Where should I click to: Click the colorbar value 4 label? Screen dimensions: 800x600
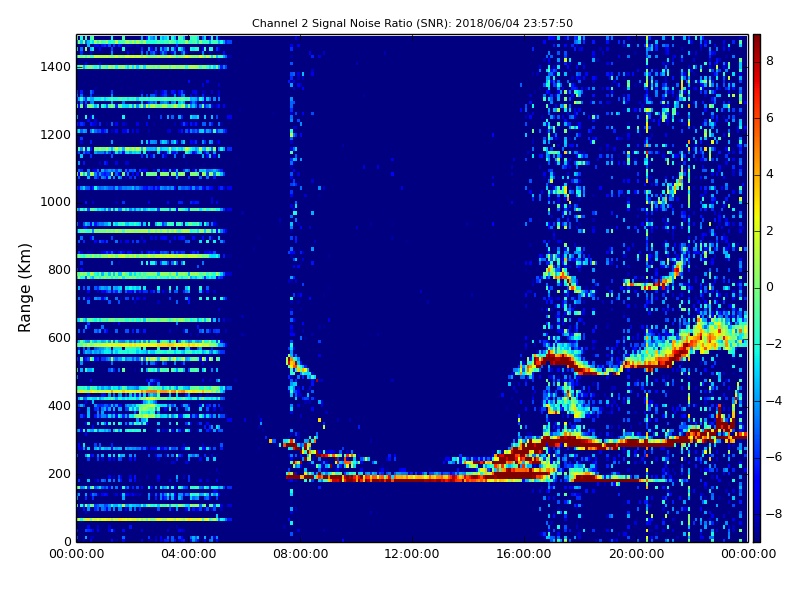click(770, 174)
